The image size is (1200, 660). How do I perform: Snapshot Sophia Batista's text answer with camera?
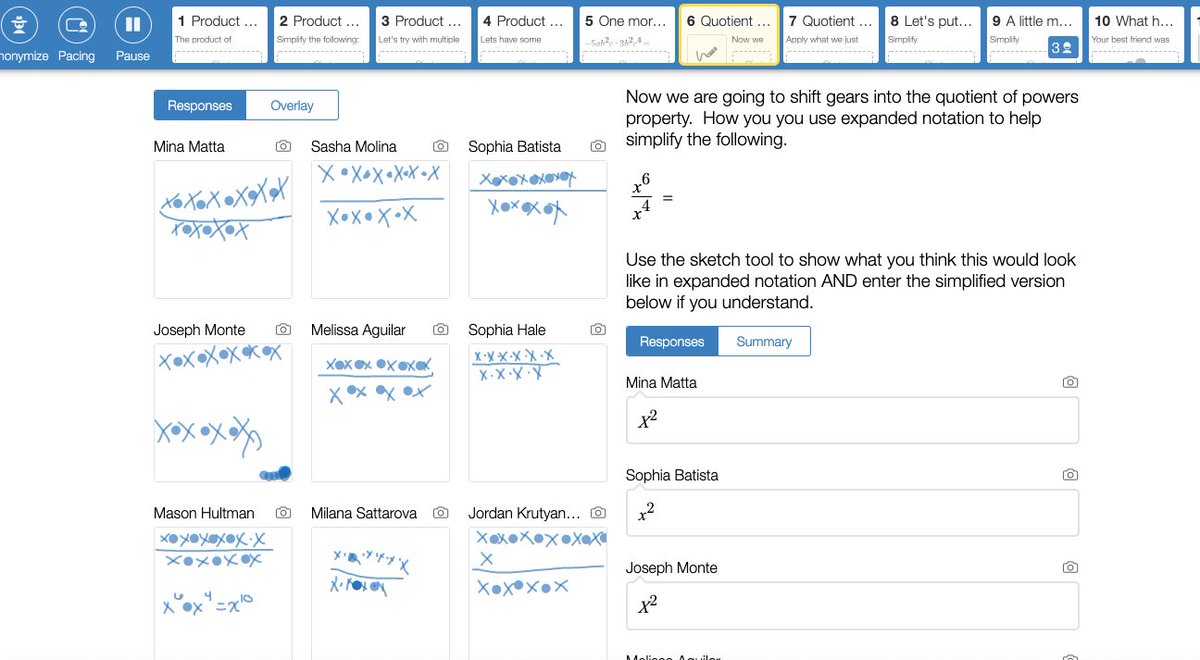pyautogui.click(x=1070, y=474)
